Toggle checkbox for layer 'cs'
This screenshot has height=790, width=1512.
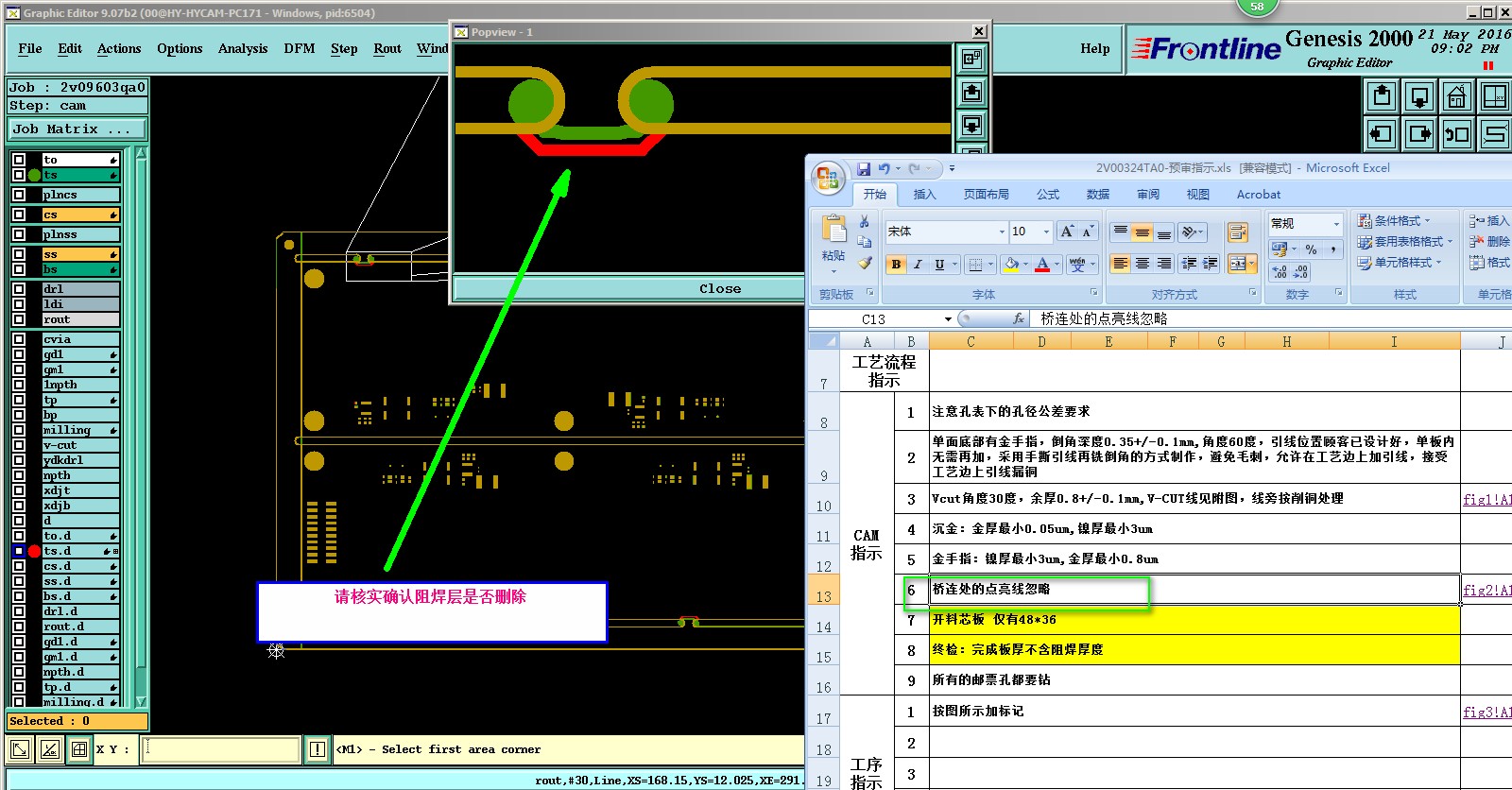click(x=19, y=215)
